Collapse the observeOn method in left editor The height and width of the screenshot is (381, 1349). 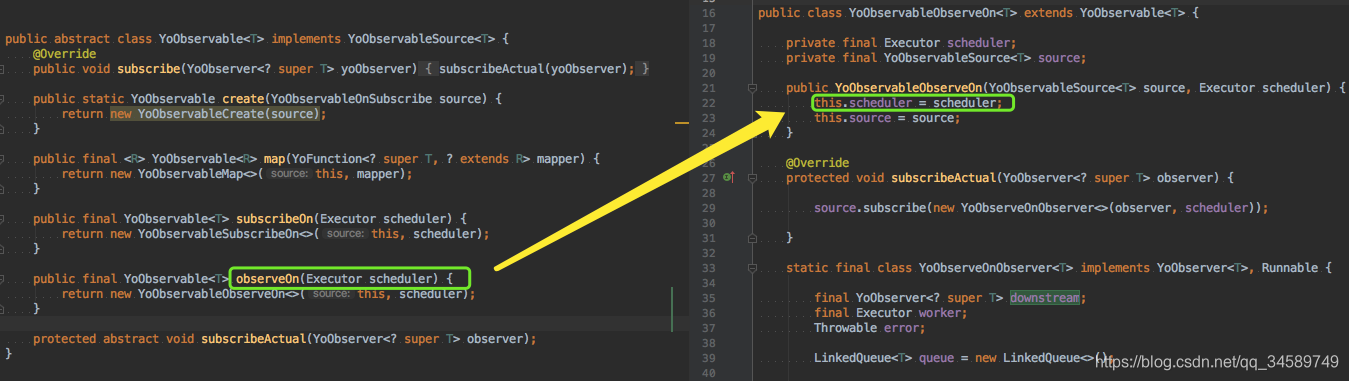coord(3,278)
